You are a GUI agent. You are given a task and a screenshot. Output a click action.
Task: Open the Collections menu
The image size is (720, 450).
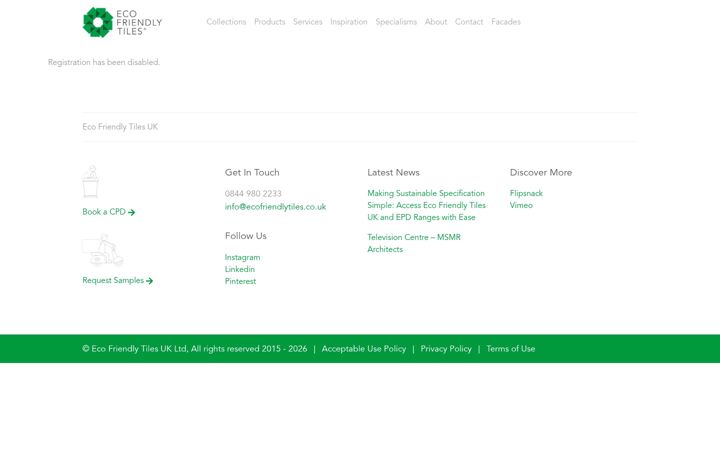pos(226,22)
